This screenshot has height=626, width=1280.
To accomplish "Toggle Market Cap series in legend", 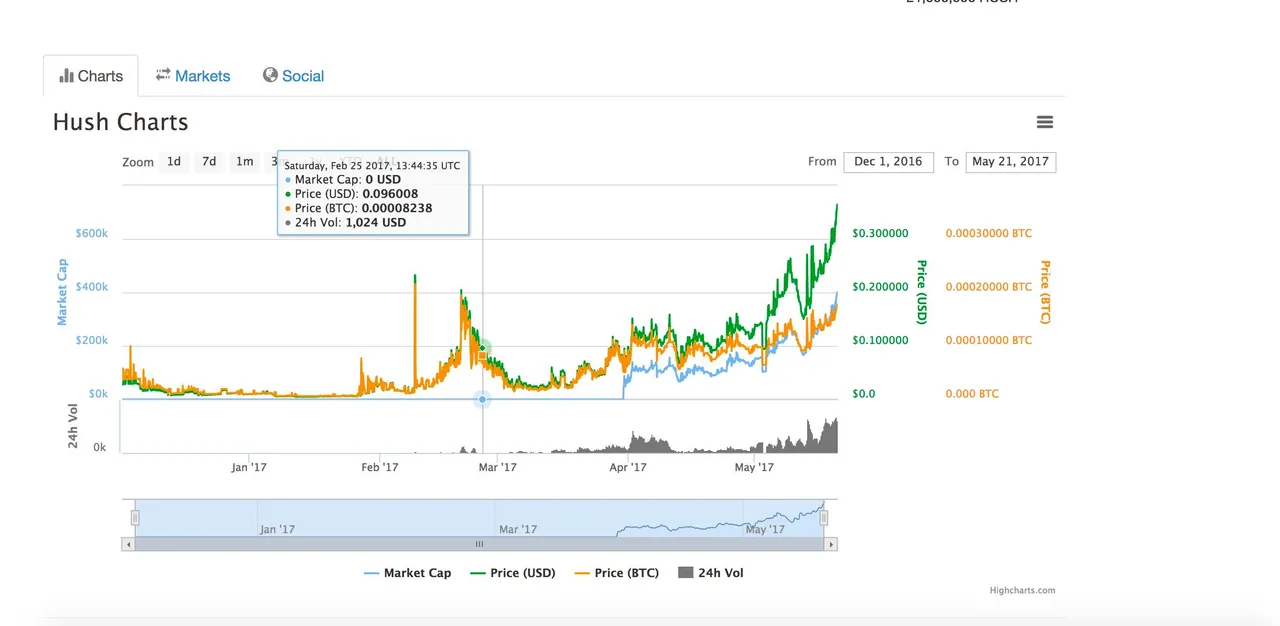I will (x=407, y=573).
